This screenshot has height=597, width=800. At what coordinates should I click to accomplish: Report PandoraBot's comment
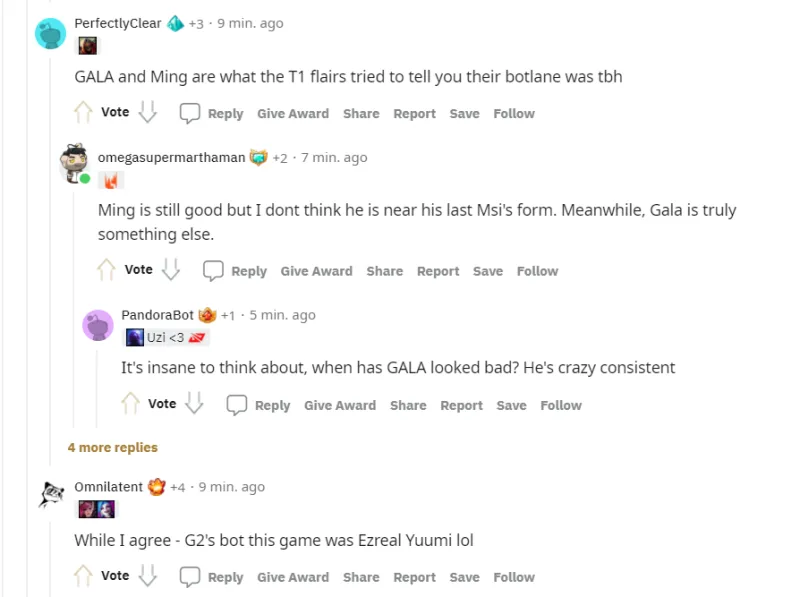click(462, 405)
